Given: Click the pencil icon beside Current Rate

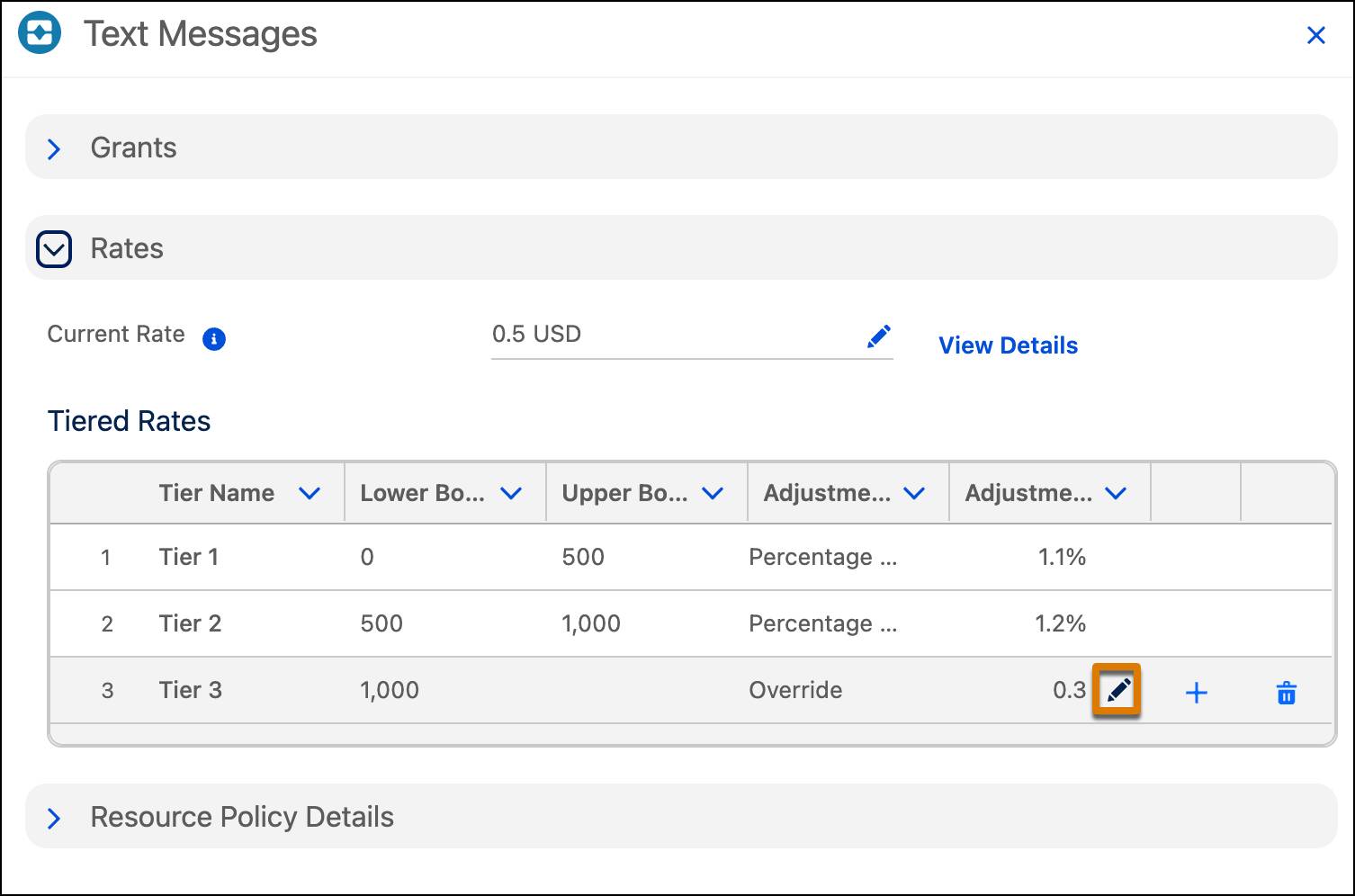Looking at the screenshot, I should click(878, 336).
